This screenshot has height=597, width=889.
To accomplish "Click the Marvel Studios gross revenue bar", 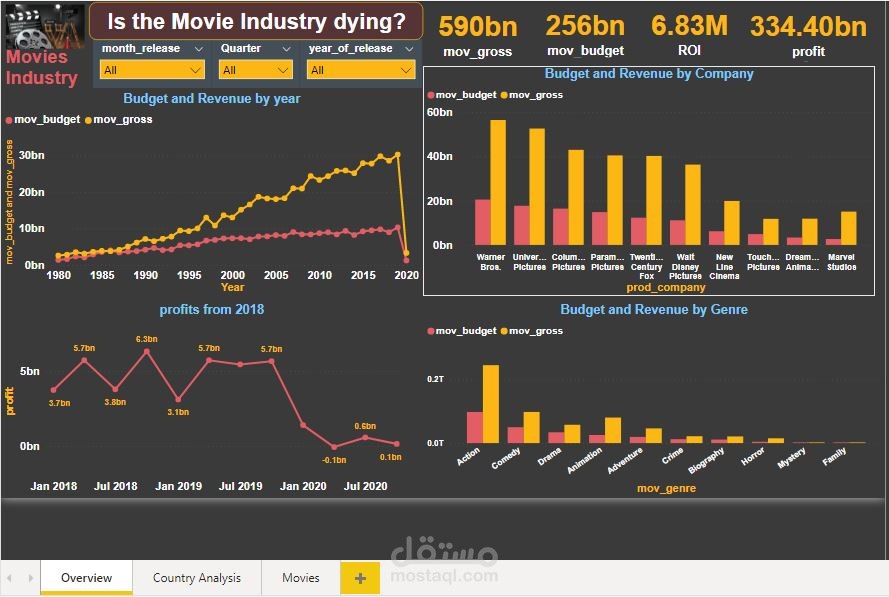I will coord(849,228).
